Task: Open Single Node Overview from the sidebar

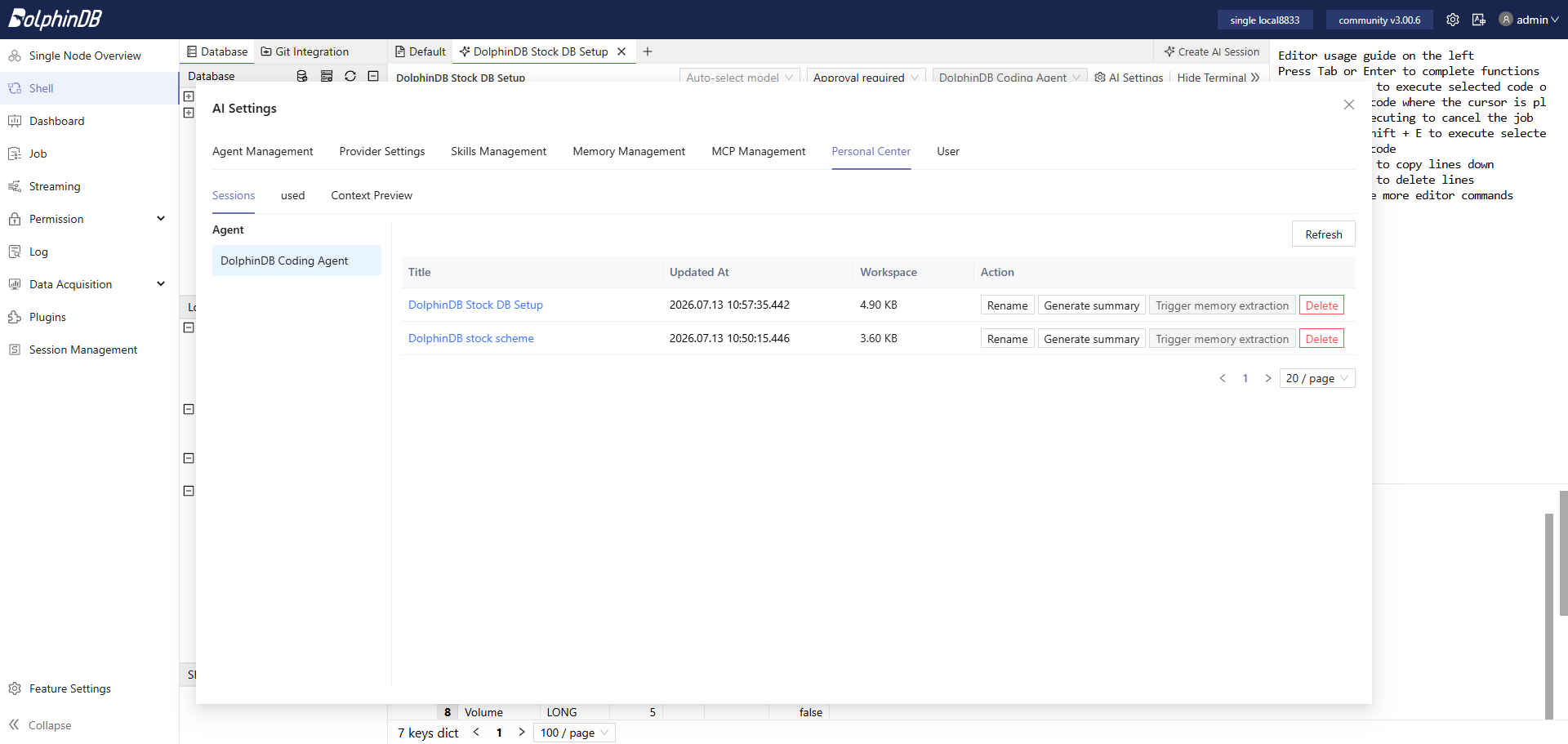Action: pos(85,56)
